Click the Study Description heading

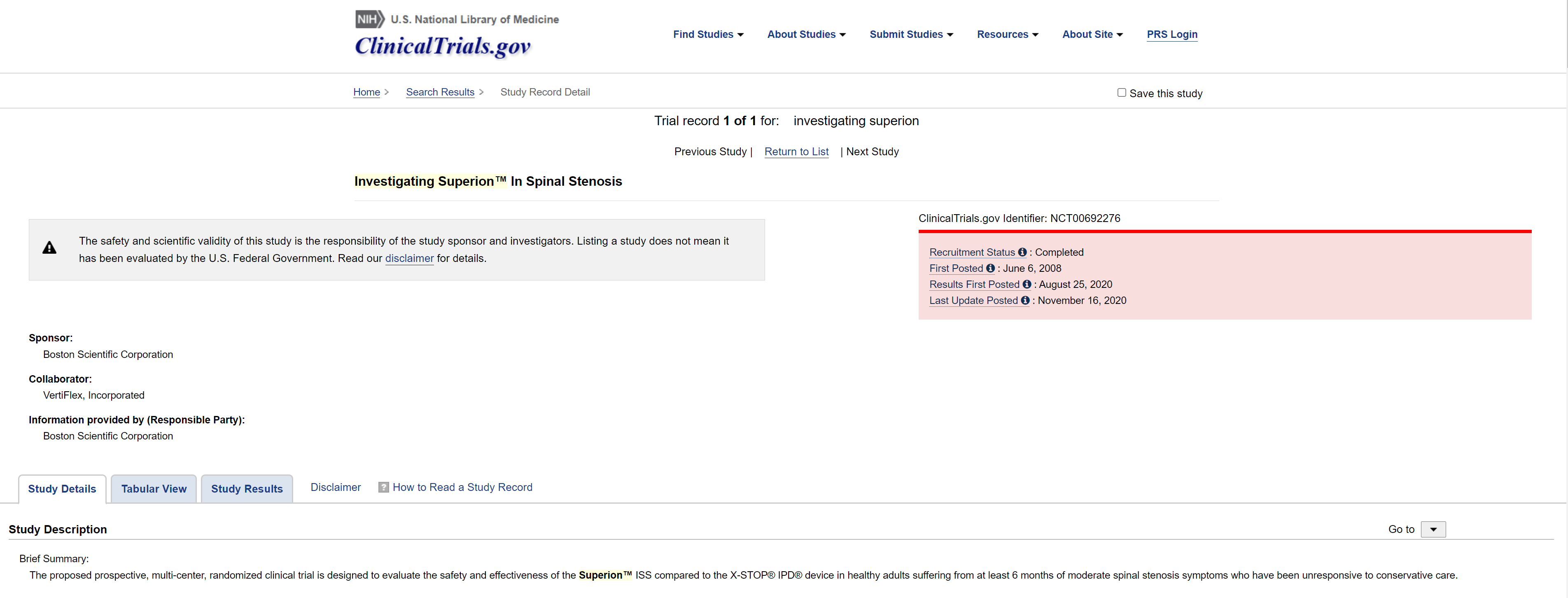tap(57, 529)
